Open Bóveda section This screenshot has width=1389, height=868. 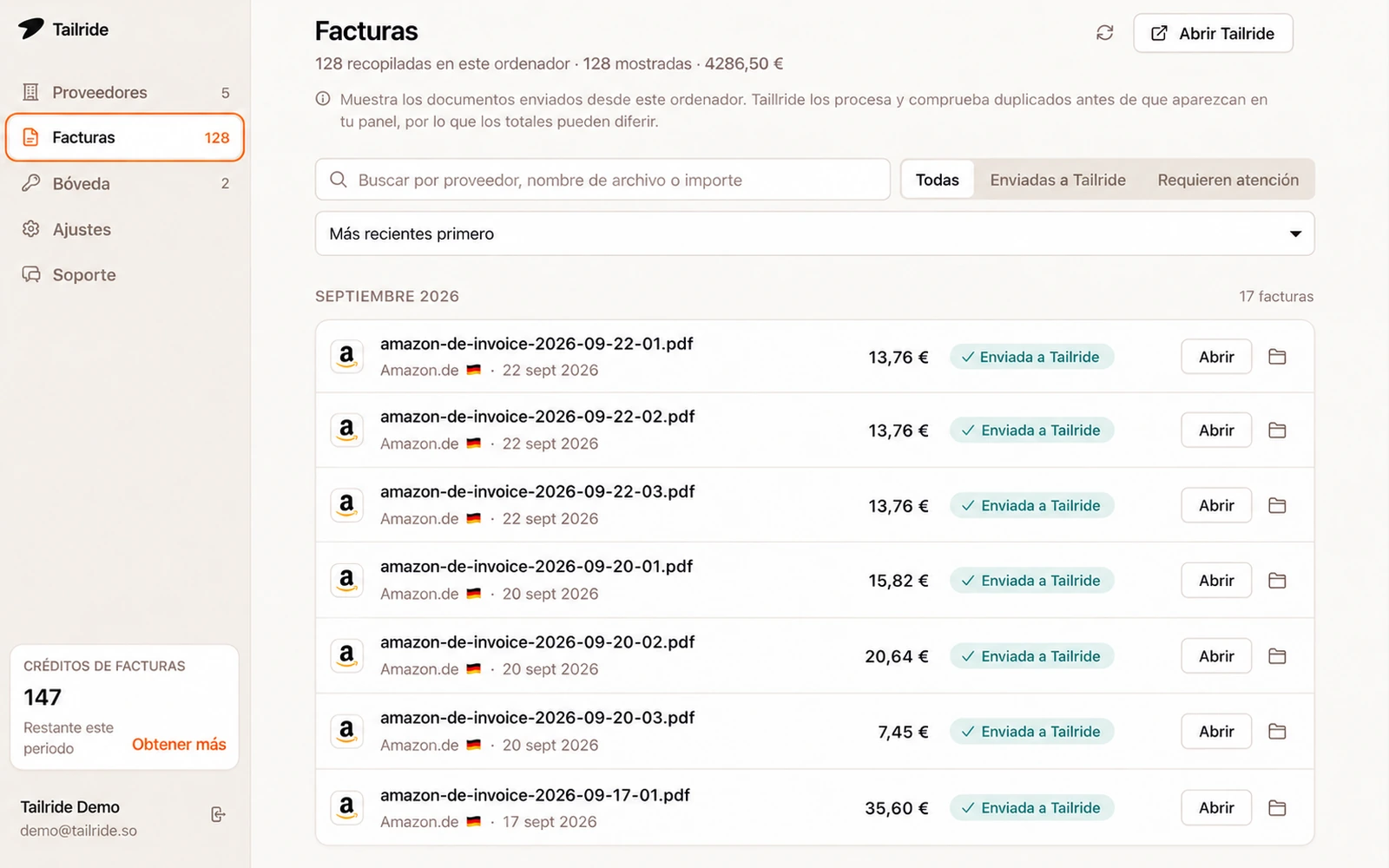coord(125,183)
